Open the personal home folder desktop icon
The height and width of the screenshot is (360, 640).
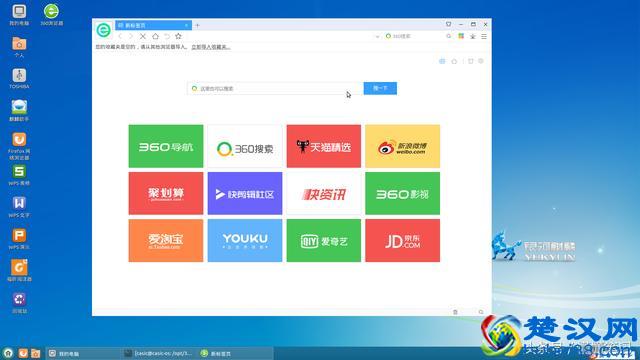coord(19,47)
